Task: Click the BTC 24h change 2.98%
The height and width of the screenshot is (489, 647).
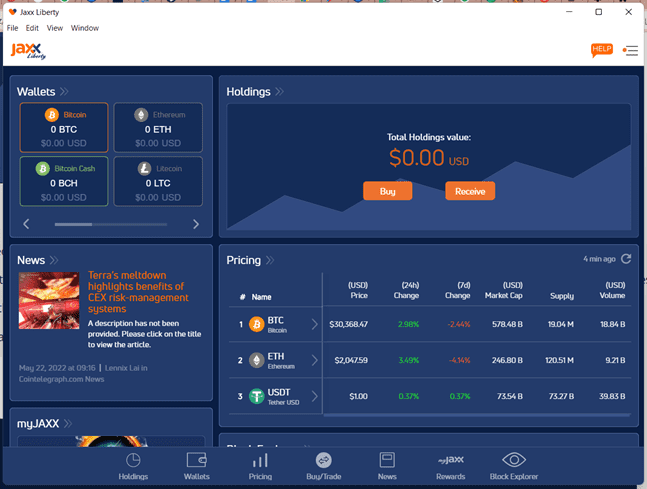Action: pos(409,324)
